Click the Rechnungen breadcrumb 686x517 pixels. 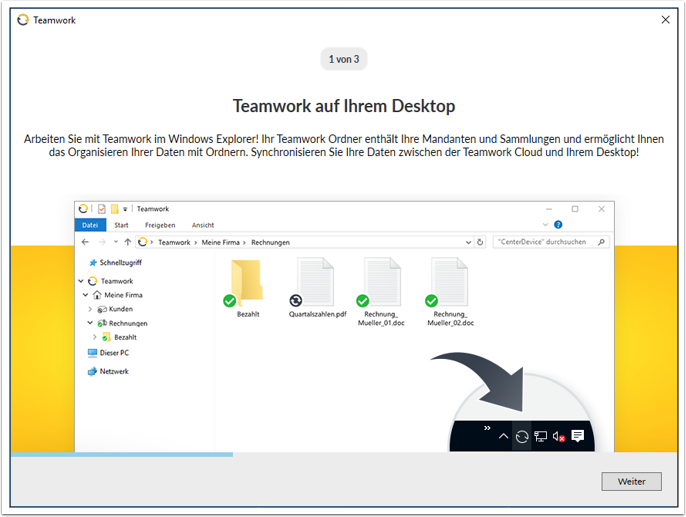pos(270,242)
